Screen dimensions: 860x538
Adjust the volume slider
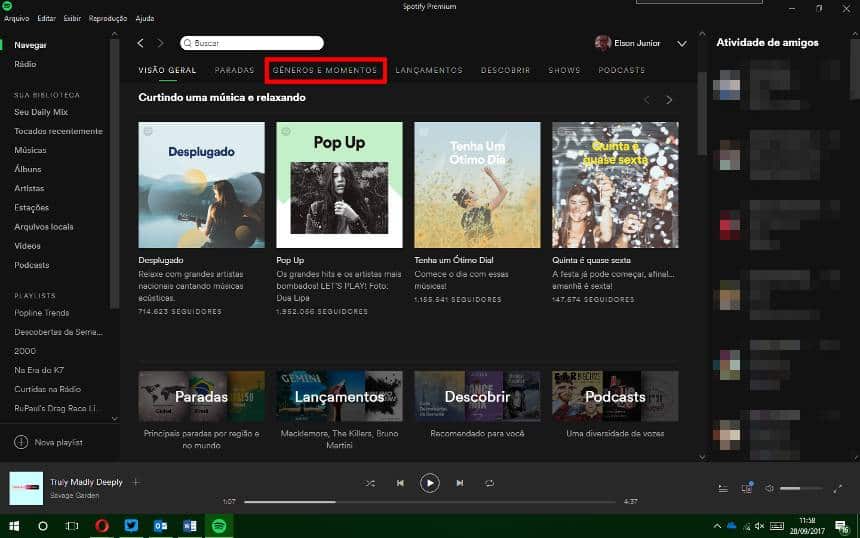pyautogui.click(x=801, y=488)
